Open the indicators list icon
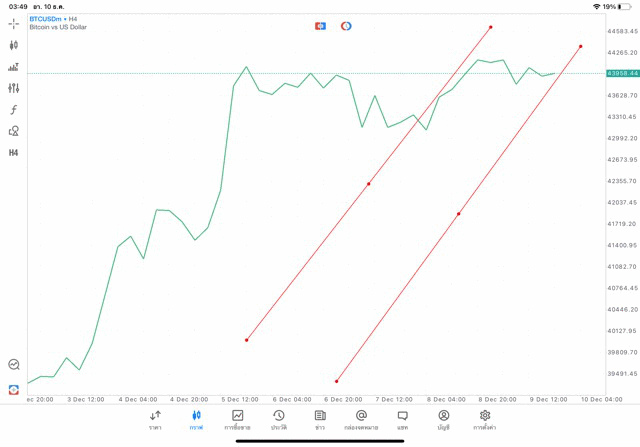Image resolution: width=640 pixels, height=447 pixels. pos(14,67)
